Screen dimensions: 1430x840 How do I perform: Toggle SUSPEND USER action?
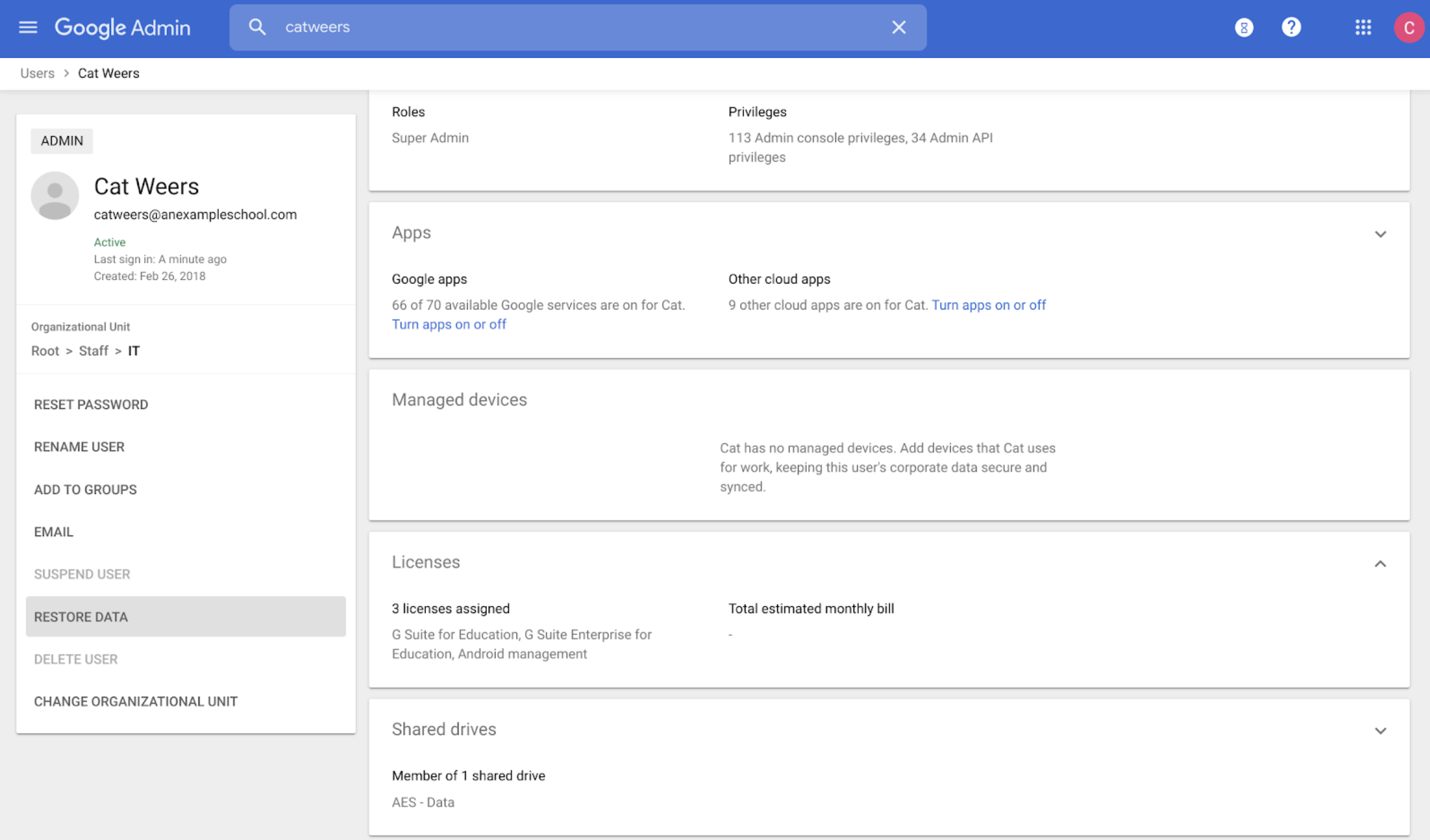coord(82,574)
